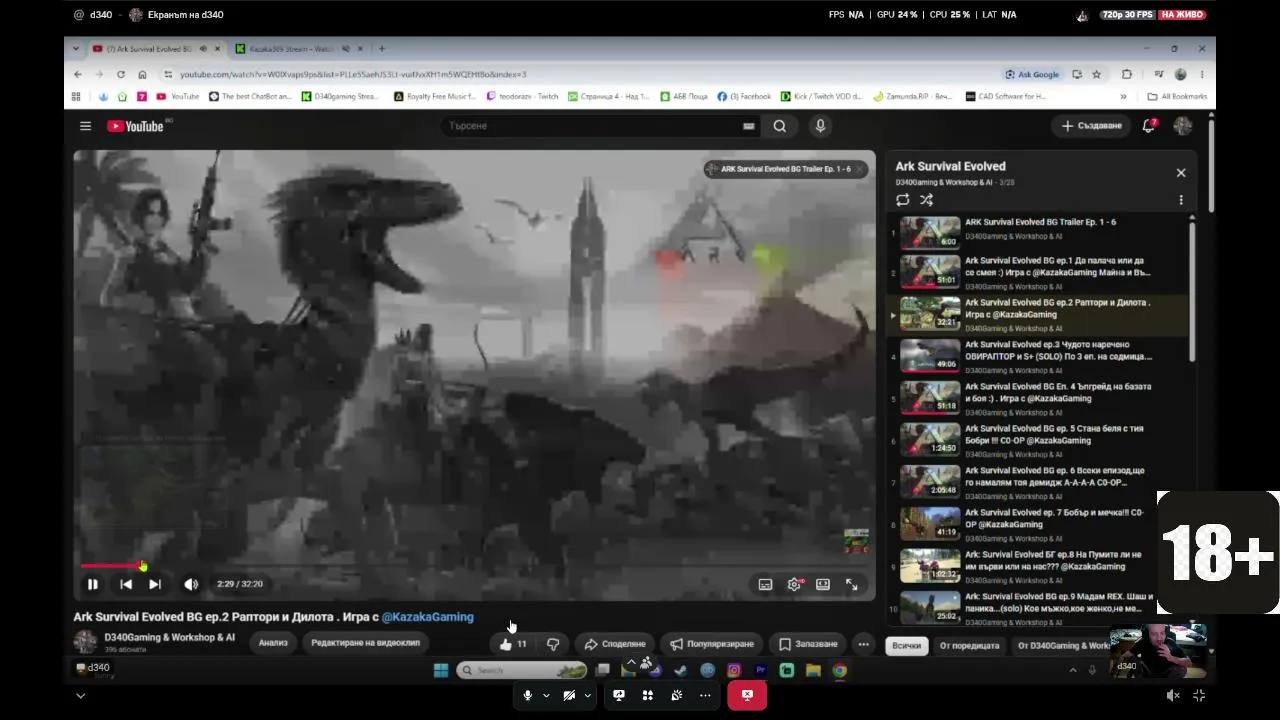Open video player settings gear
This screenshot has width=1280, height=720.
pyautogui.click(x=794, y=585)
